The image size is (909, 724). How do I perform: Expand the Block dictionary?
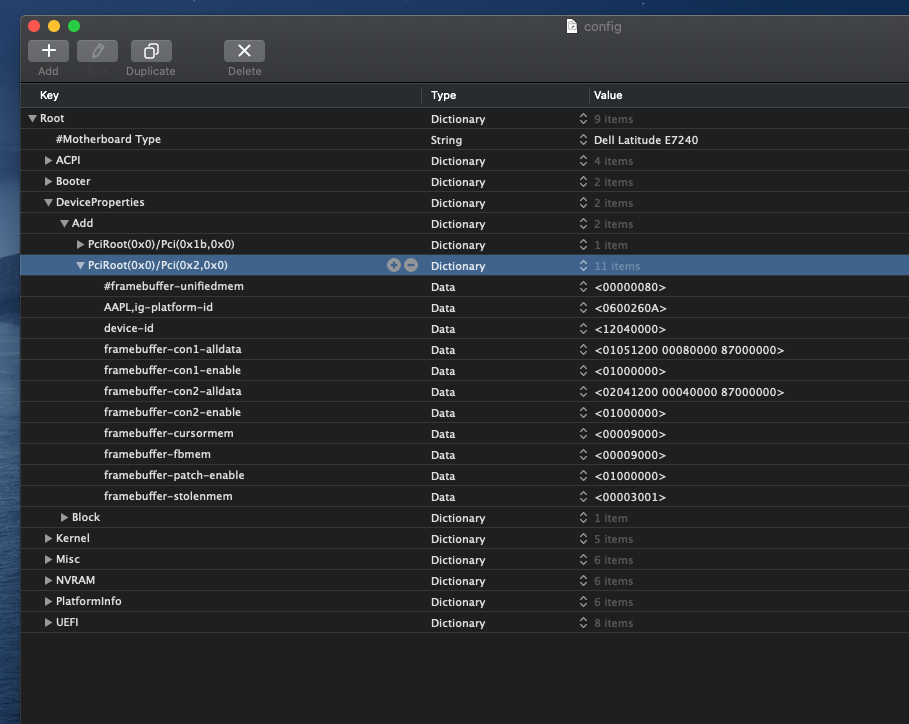click(65, 518)
